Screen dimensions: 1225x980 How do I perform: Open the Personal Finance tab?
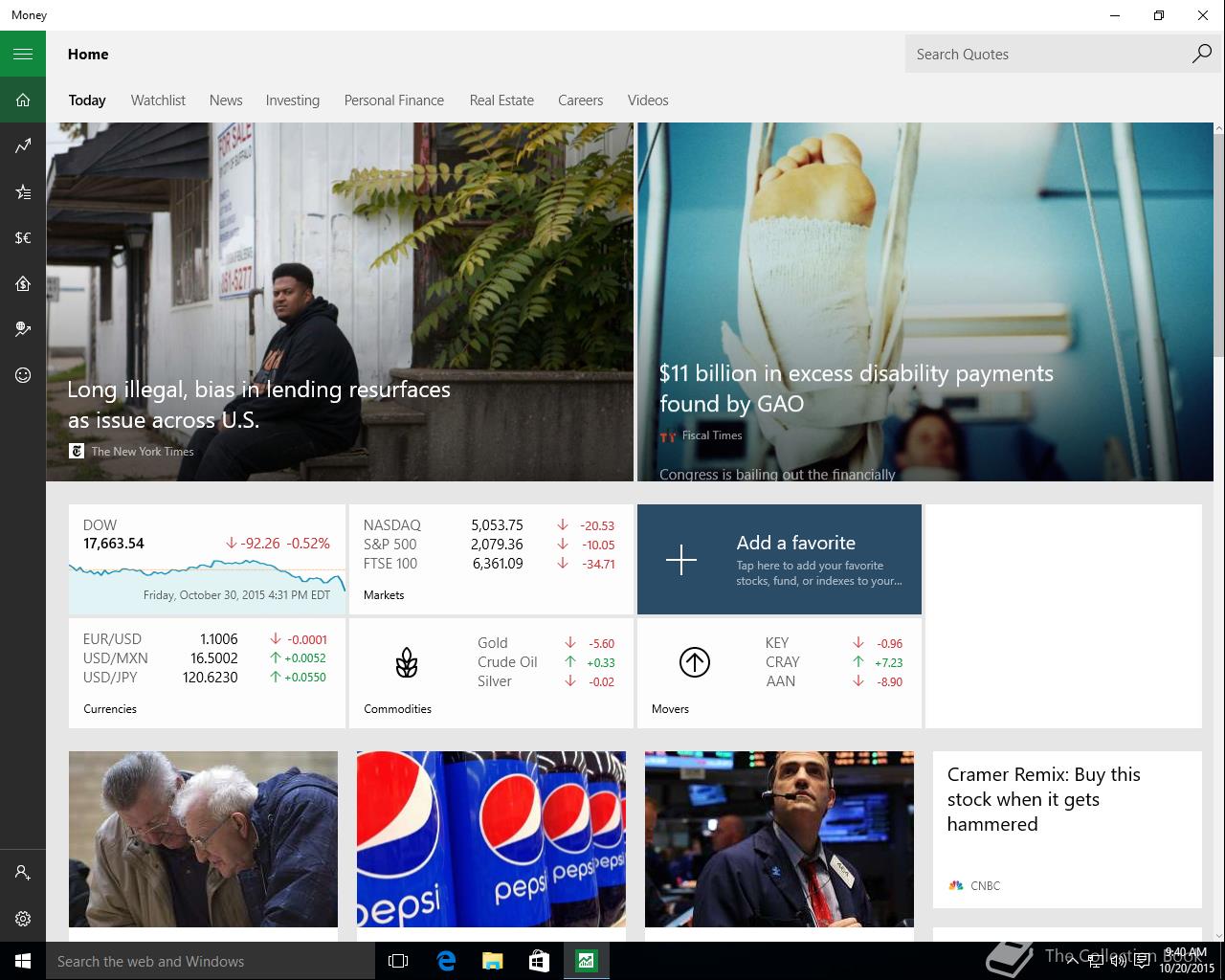[394, 100]
